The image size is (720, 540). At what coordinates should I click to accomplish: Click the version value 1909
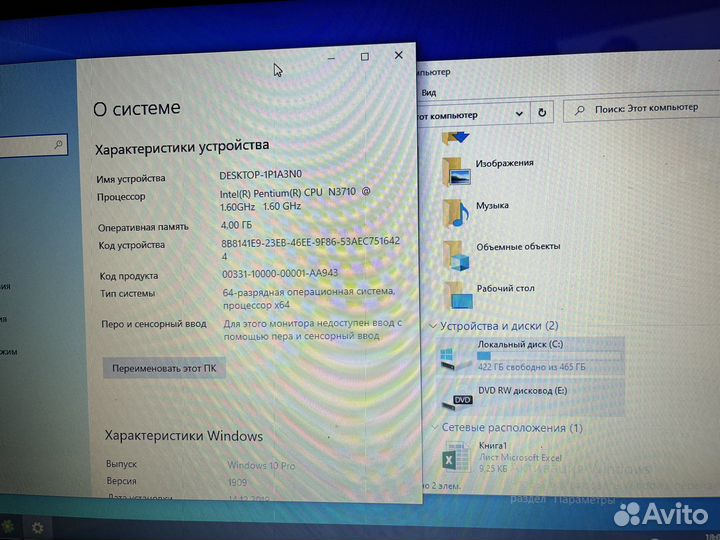[x=237, y=483]
